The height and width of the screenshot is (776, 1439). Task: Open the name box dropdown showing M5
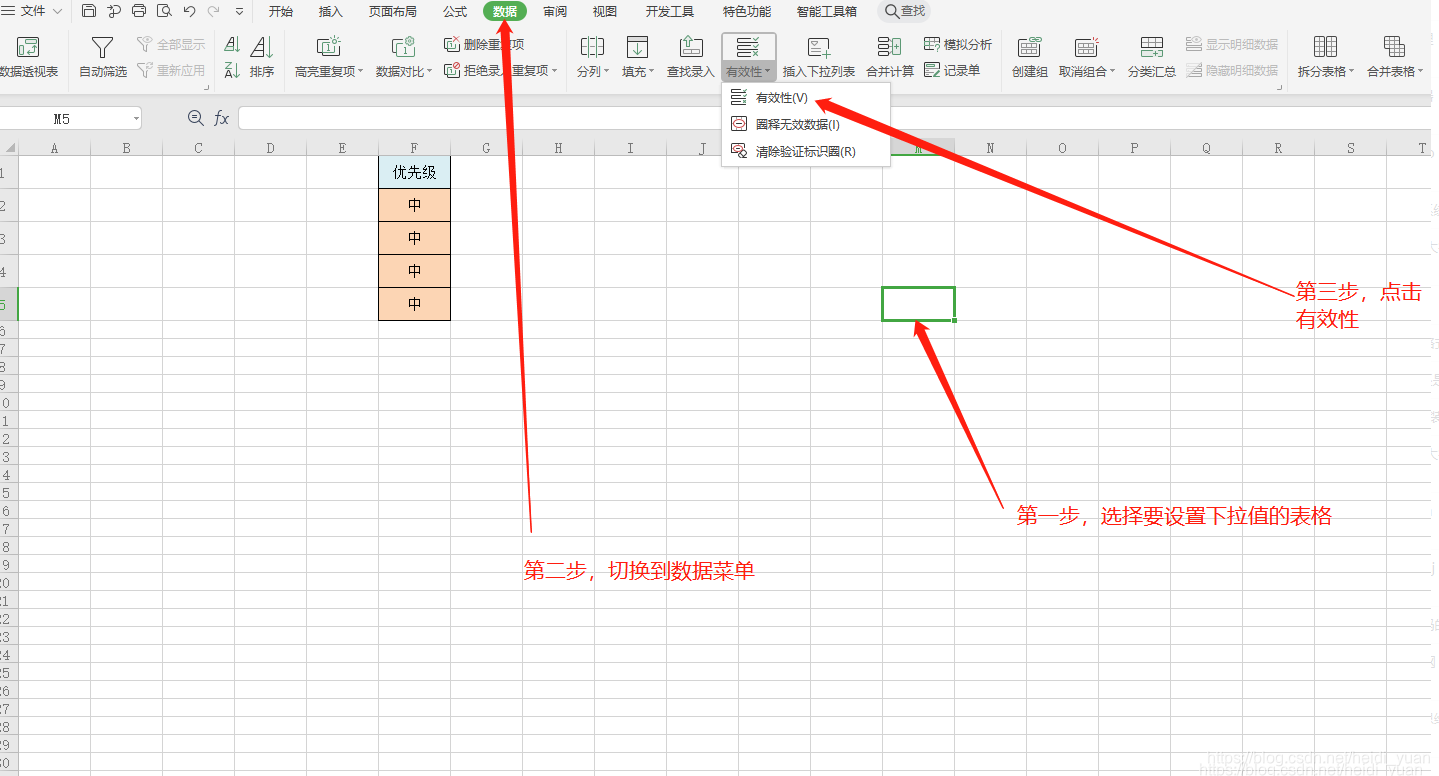[136, 119]
